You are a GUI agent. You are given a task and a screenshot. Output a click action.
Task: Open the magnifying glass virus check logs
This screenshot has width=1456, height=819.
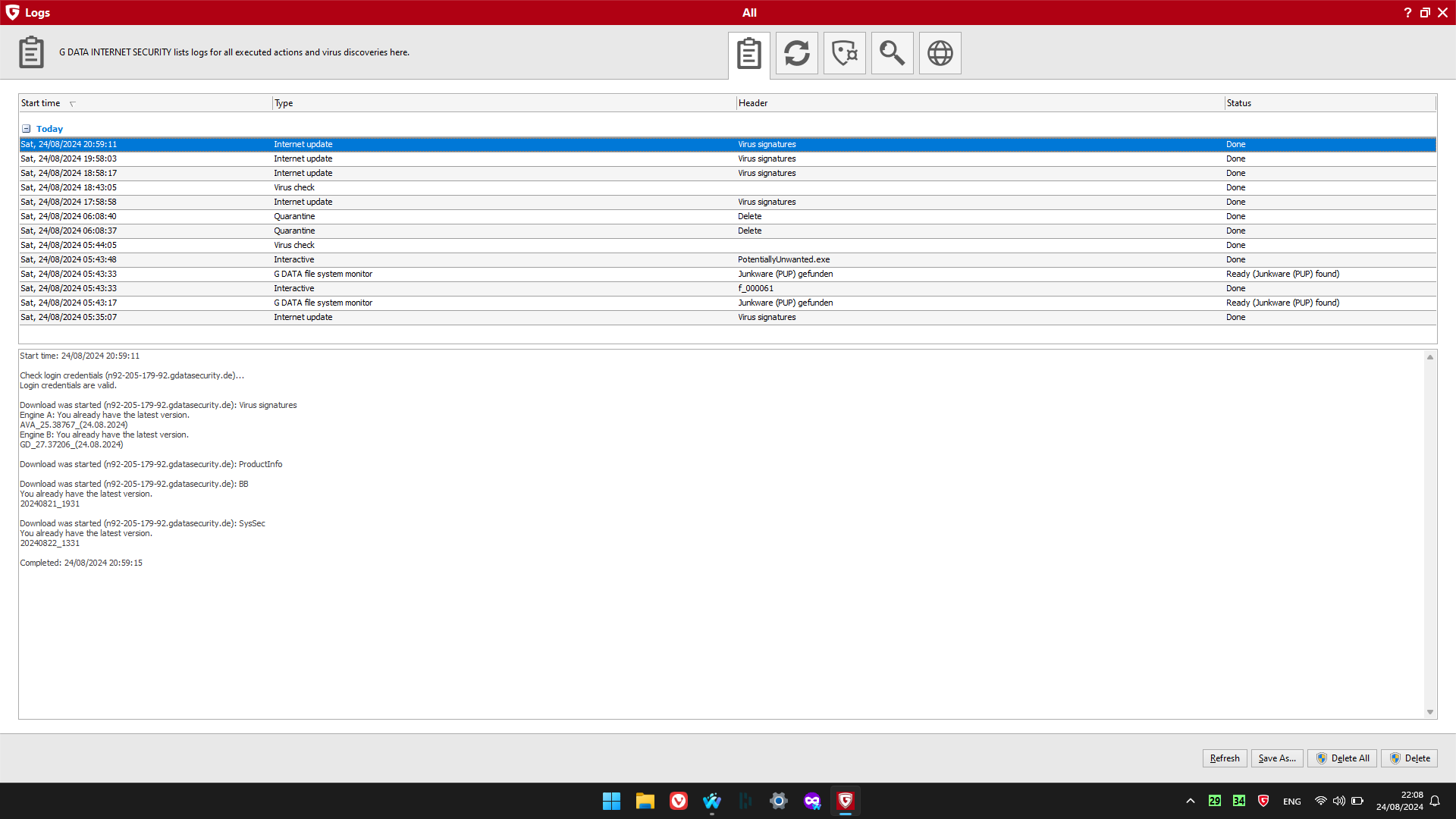[892, 53]
